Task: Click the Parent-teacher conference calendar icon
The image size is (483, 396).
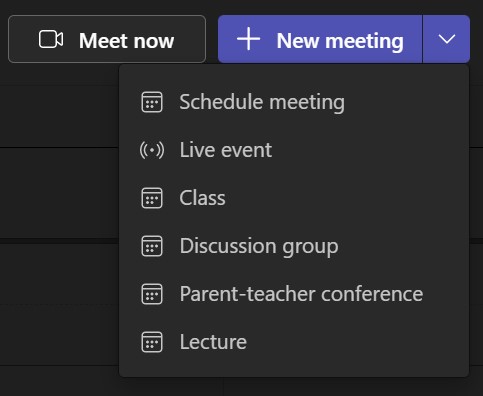Action: [x=152, y=294]
